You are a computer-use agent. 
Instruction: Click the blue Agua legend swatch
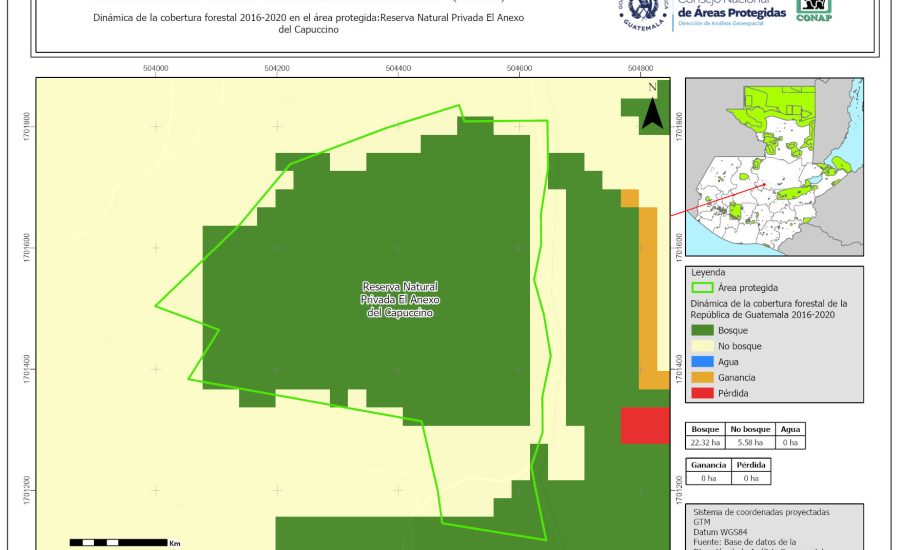[x=703, y=362]
